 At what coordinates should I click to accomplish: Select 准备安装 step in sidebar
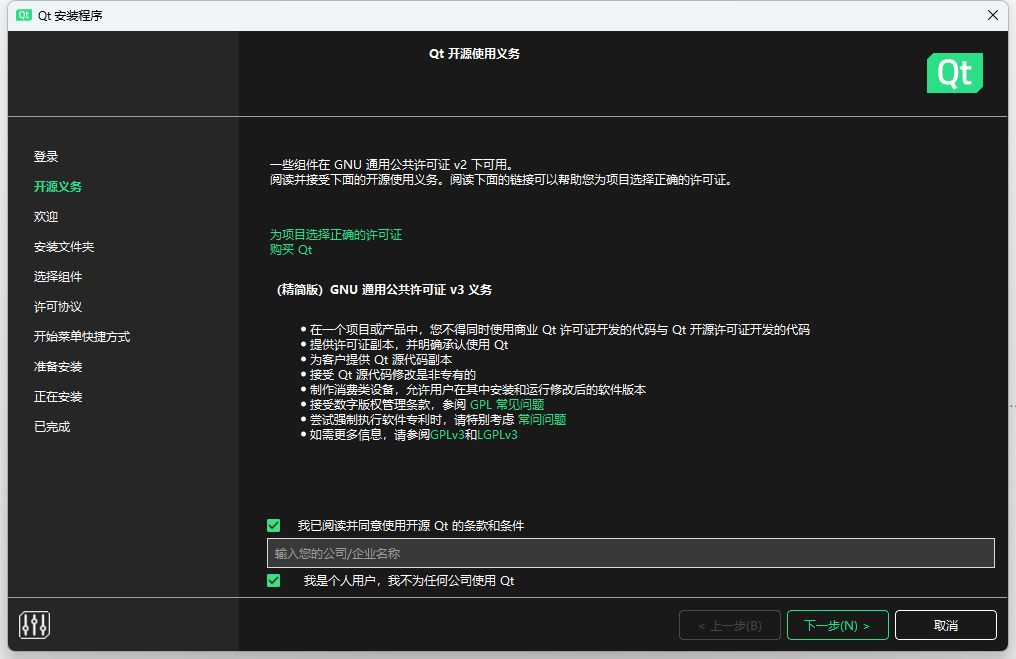[58, 367]
